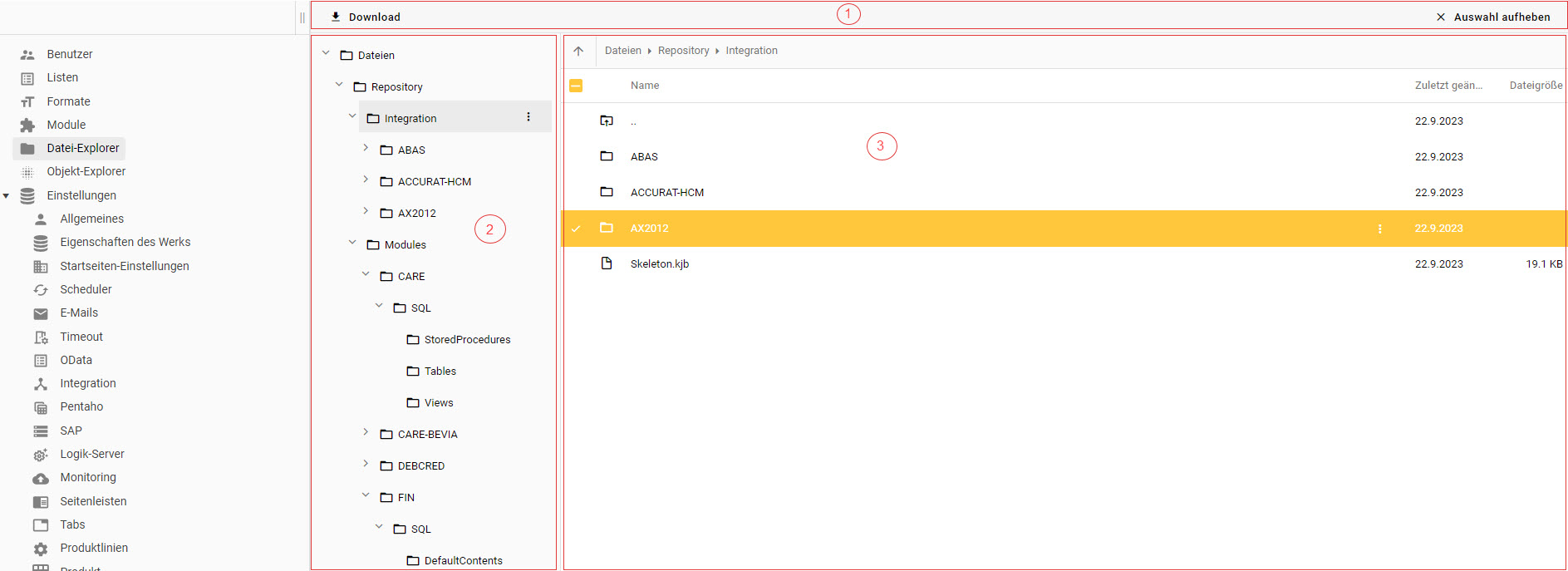Go to Repository in breadcrumb path

(x=683, y=51)
